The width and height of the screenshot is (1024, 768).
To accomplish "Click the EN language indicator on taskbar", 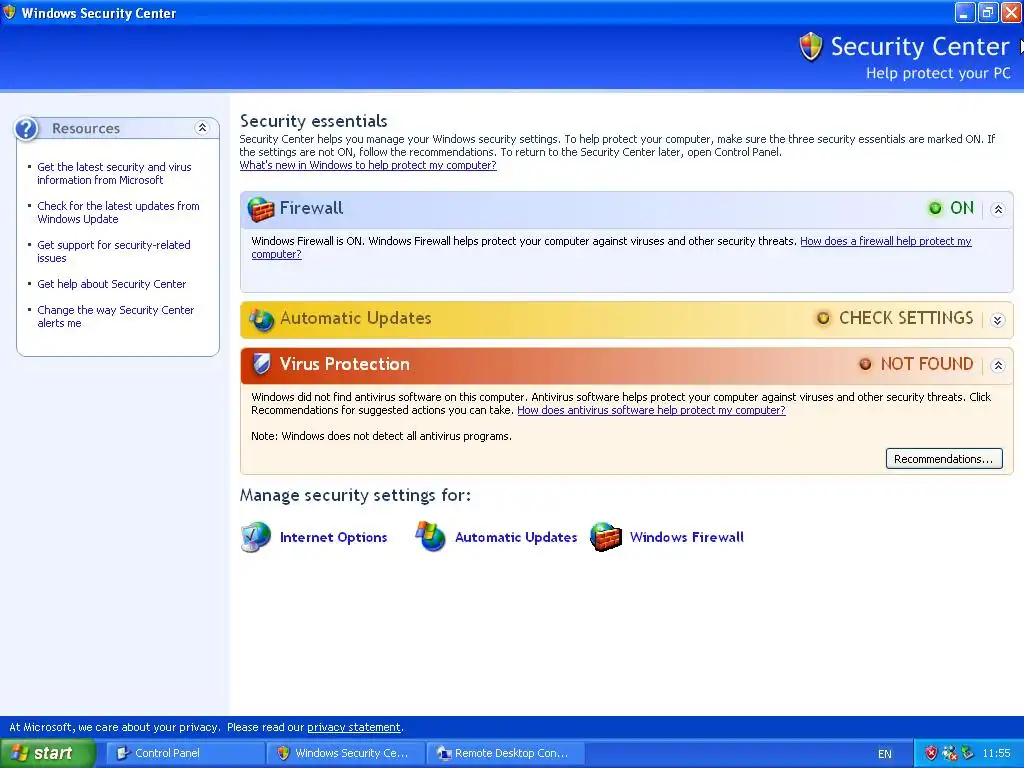I will (884, 754).
